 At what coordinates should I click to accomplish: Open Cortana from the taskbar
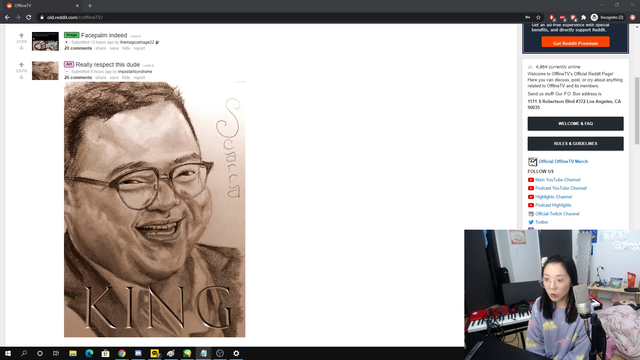(x=40, y=353)
